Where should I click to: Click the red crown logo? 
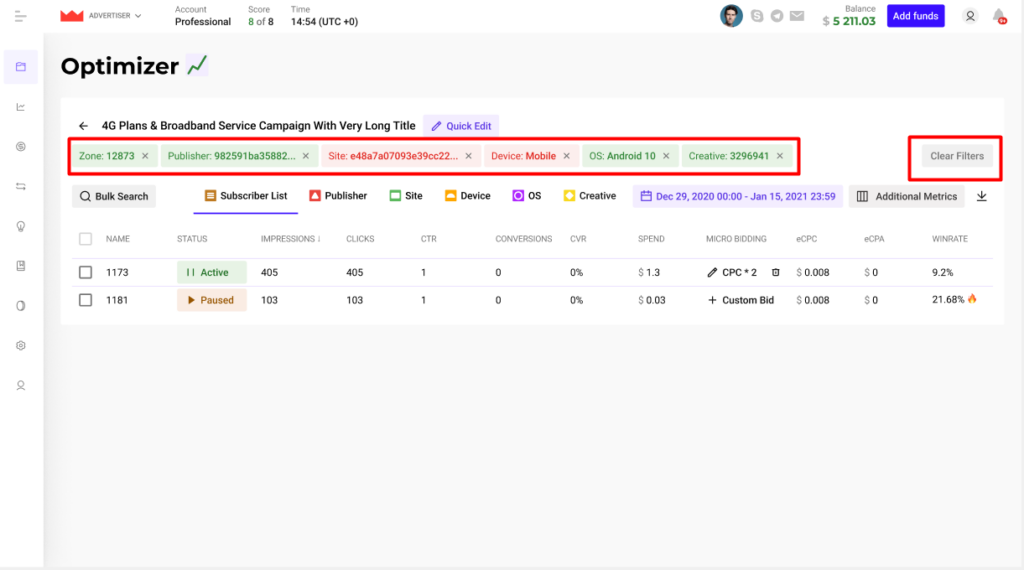(x=72, y=16)
